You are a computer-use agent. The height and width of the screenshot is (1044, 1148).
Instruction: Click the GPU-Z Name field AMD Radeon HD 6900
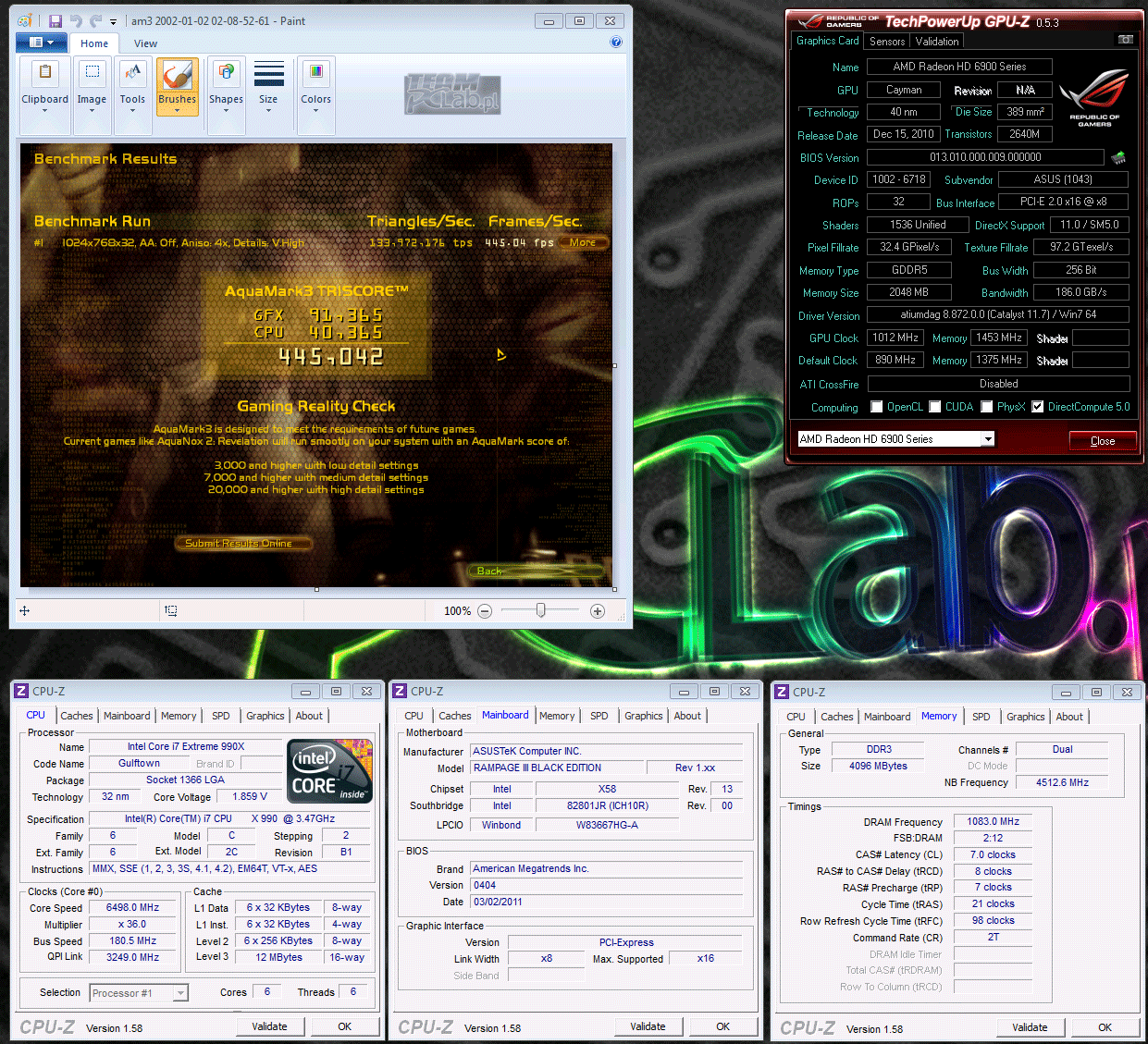pyautogui.click(x=959, y=67)
